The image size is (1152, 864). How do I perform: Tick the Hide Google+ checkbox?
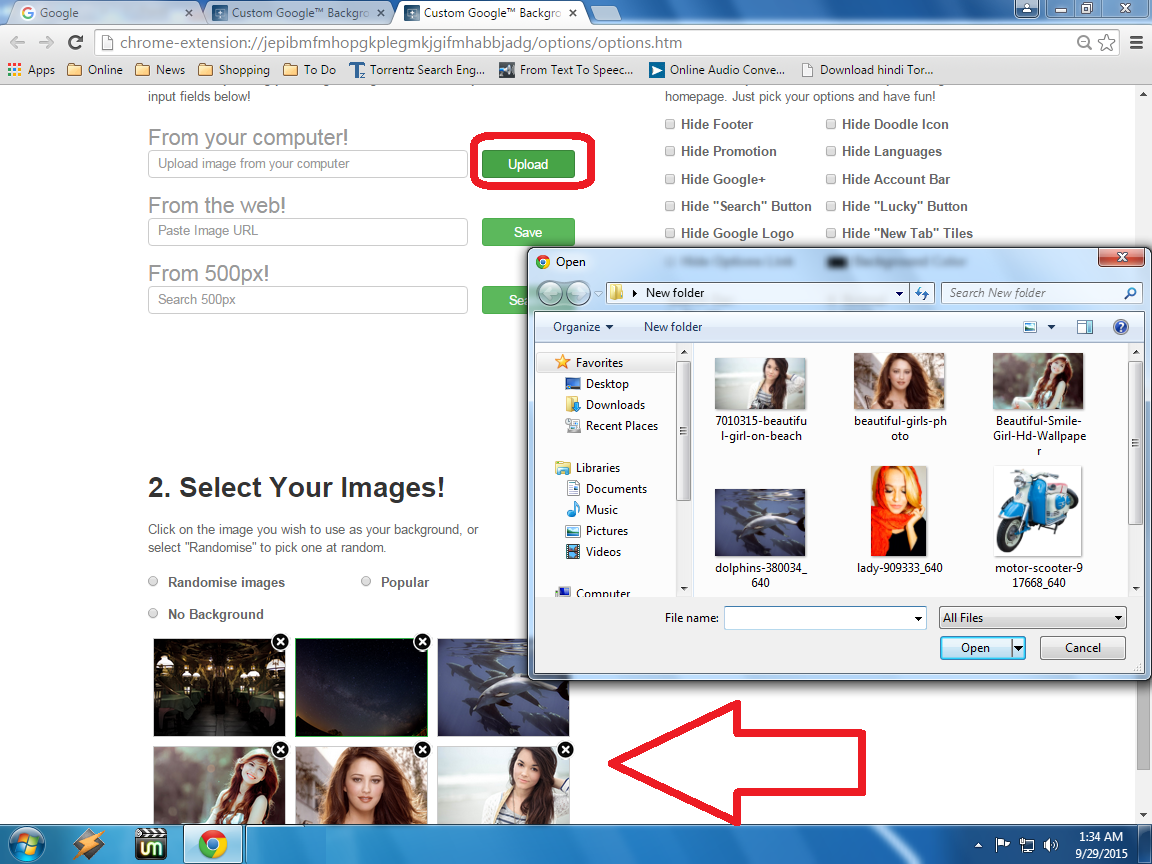[x=670, y=179]
